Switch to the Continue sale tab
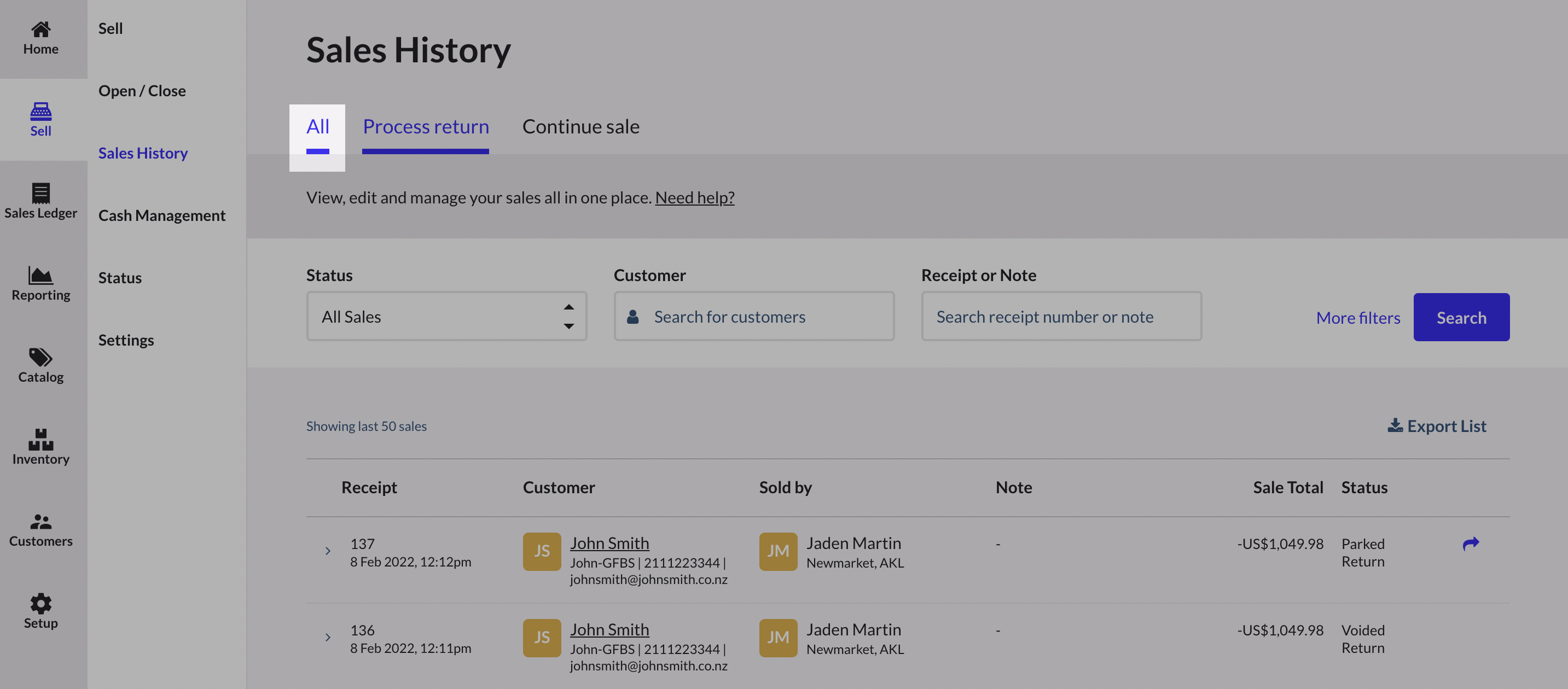Image resolution: width=1568 pixels, height=689 pixels. pyautogui.click(x=580, y=126)
